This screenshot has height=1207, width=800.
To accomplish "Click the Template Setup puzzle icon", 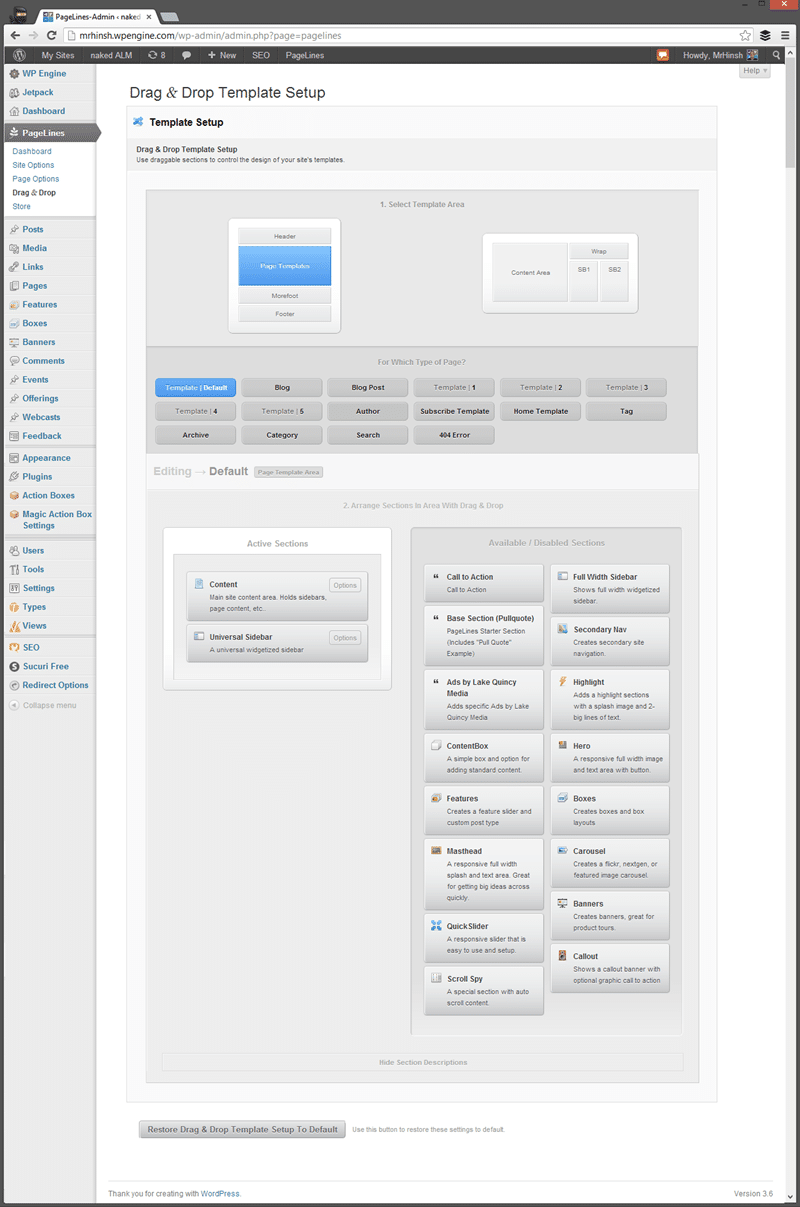I will 138,121.
